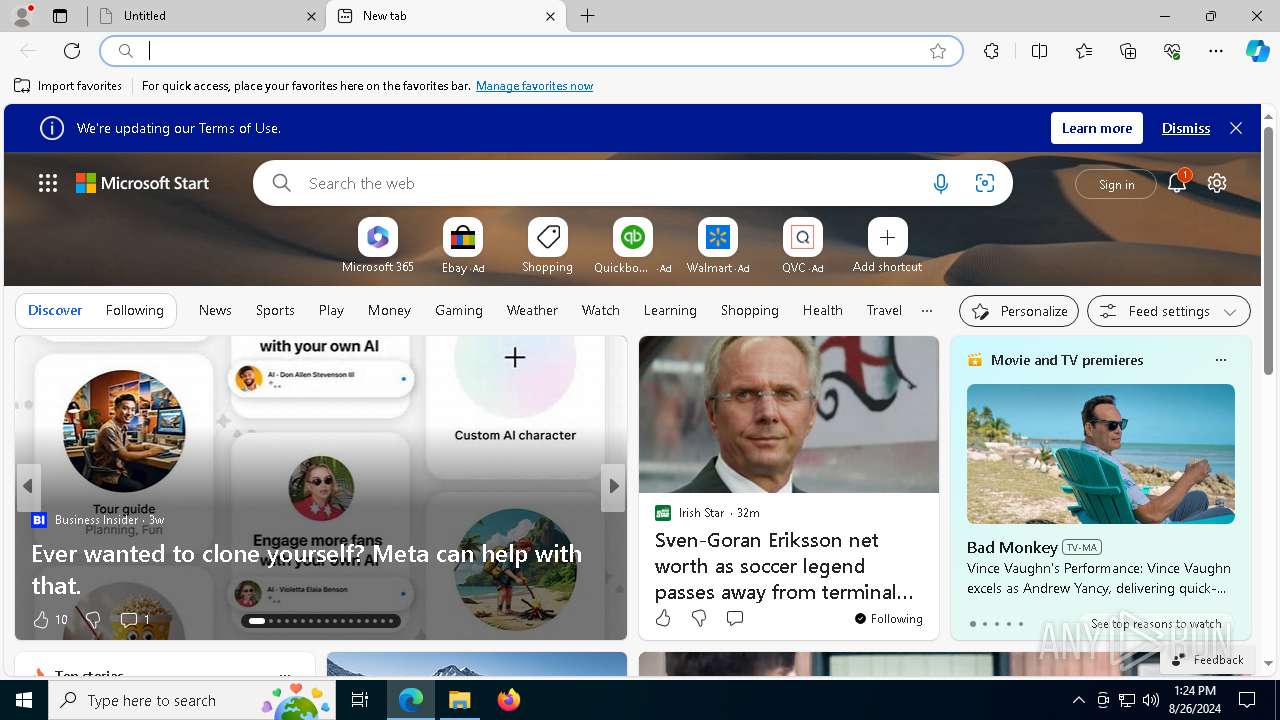Open Task View on the taskbar
Image resolution: width=1280 pixels, height=720 pixels.
(360, 700)
